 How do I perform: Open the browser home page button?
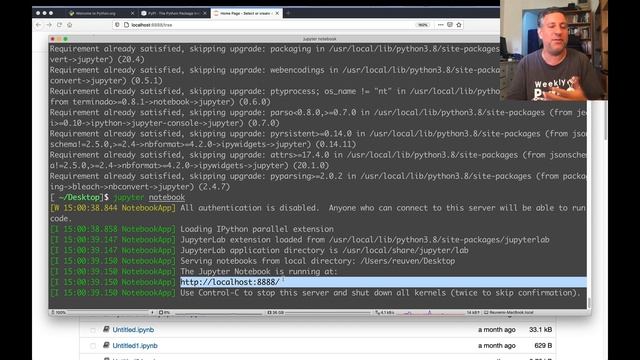70,25
